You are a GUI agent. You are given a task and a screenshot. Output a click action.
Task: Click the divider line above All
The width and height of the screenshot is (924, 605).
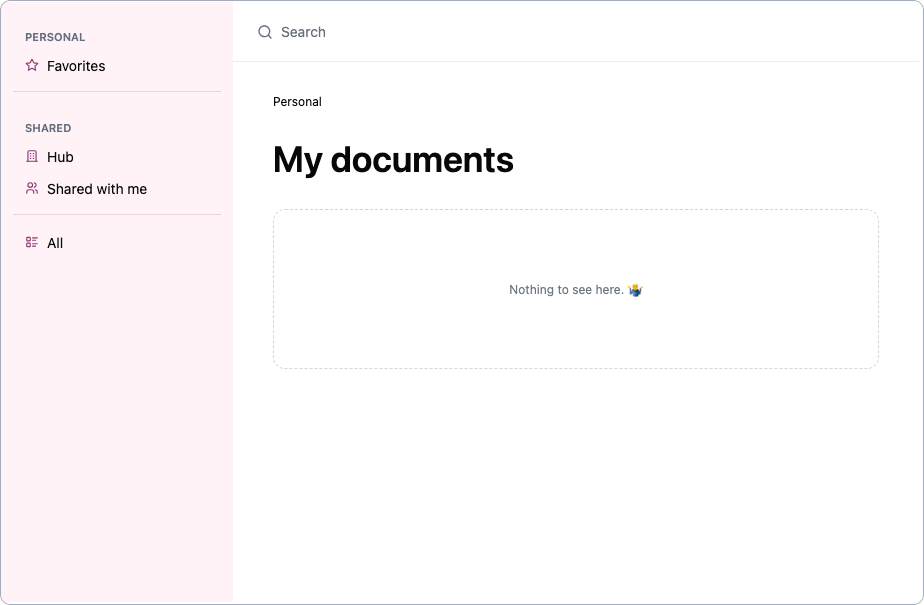[117, 214]
